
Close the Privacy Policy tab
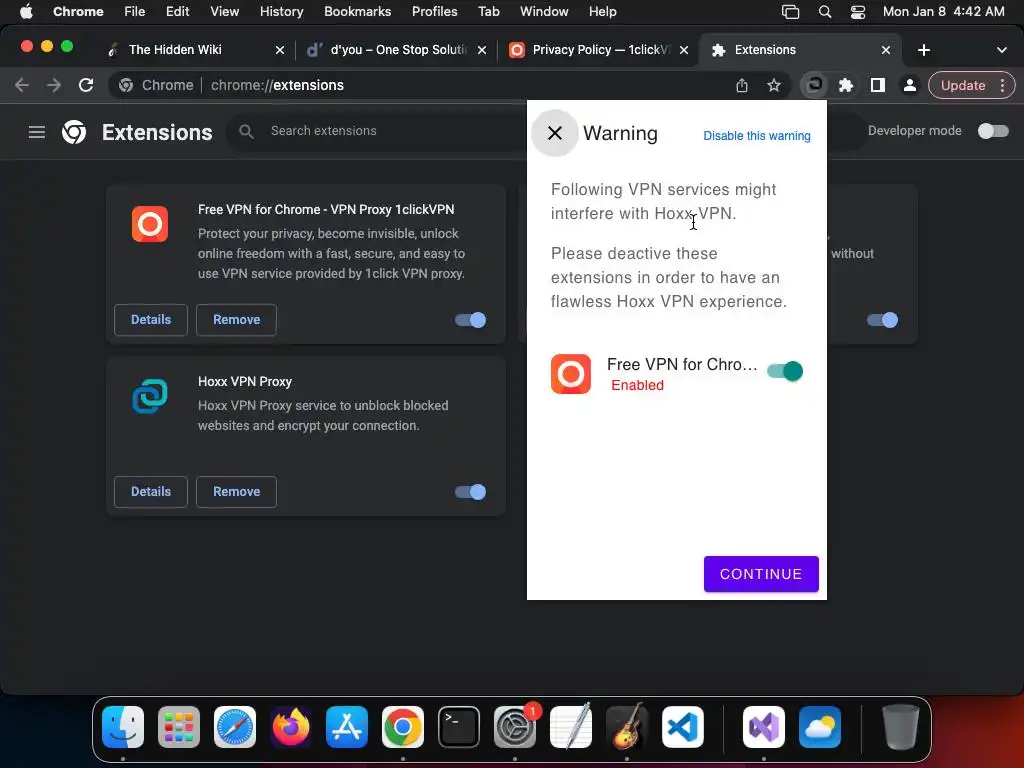point(684,50)
